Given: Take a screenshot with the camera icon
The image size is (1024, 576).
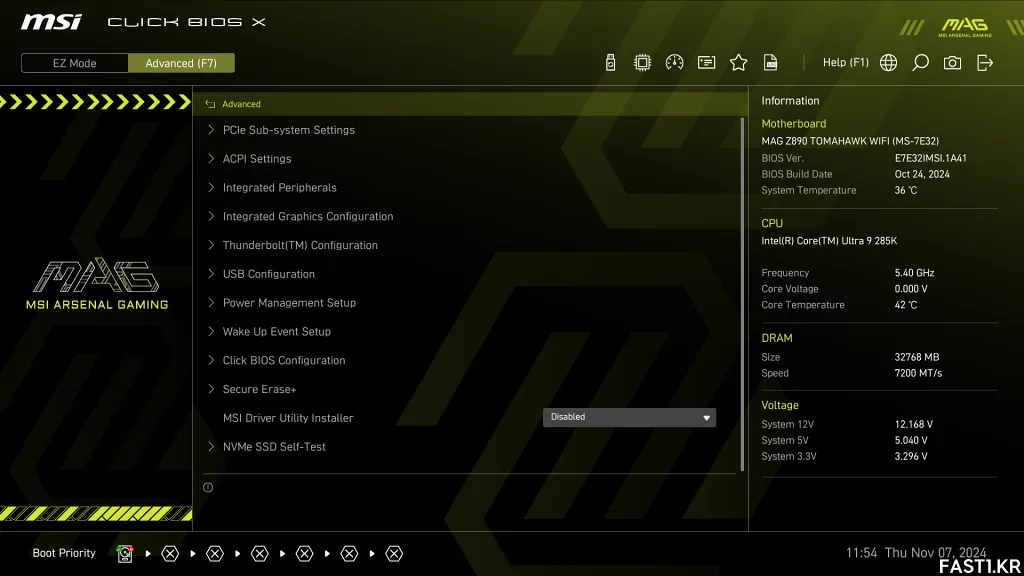Looking at the screenshot, I should click(952, 63).
